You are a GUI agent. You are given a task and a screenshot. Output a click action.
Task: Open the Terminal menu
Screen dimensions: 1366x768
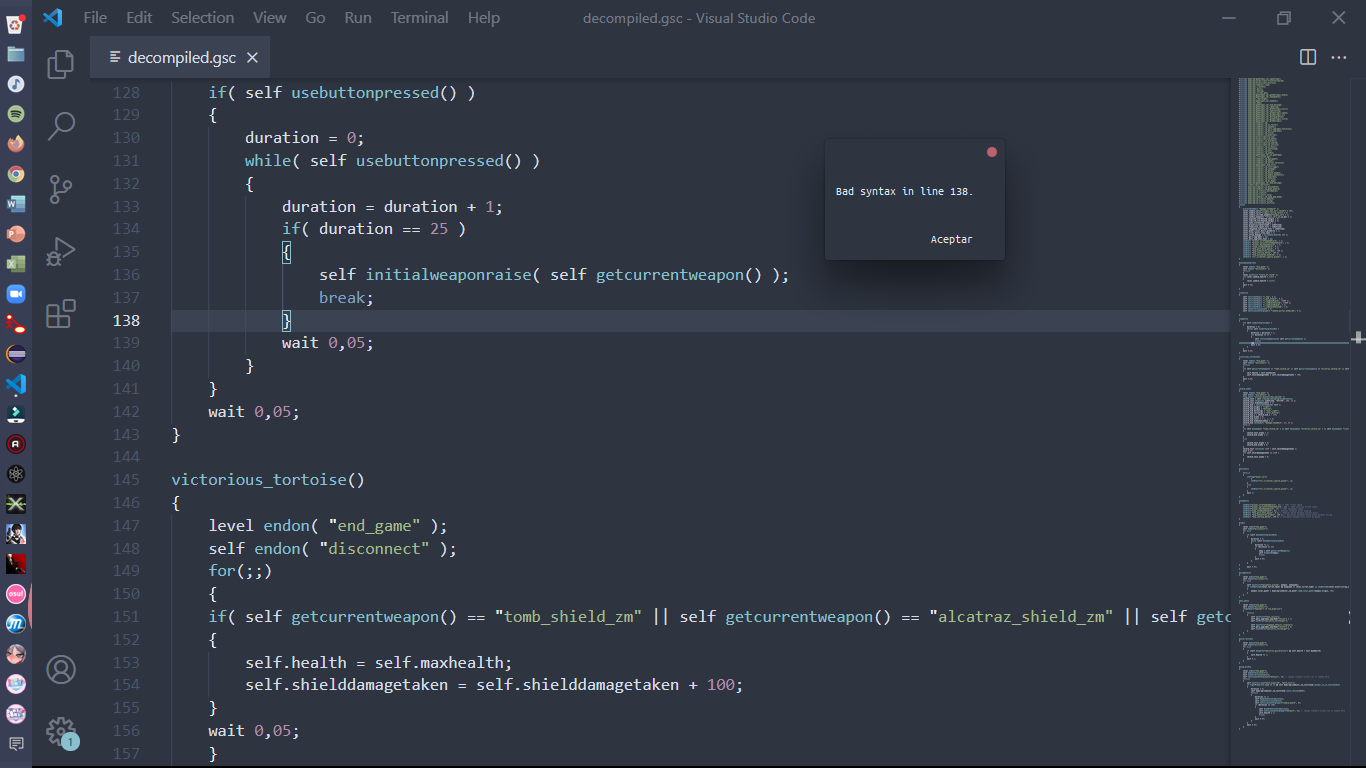tap(420, 18)
